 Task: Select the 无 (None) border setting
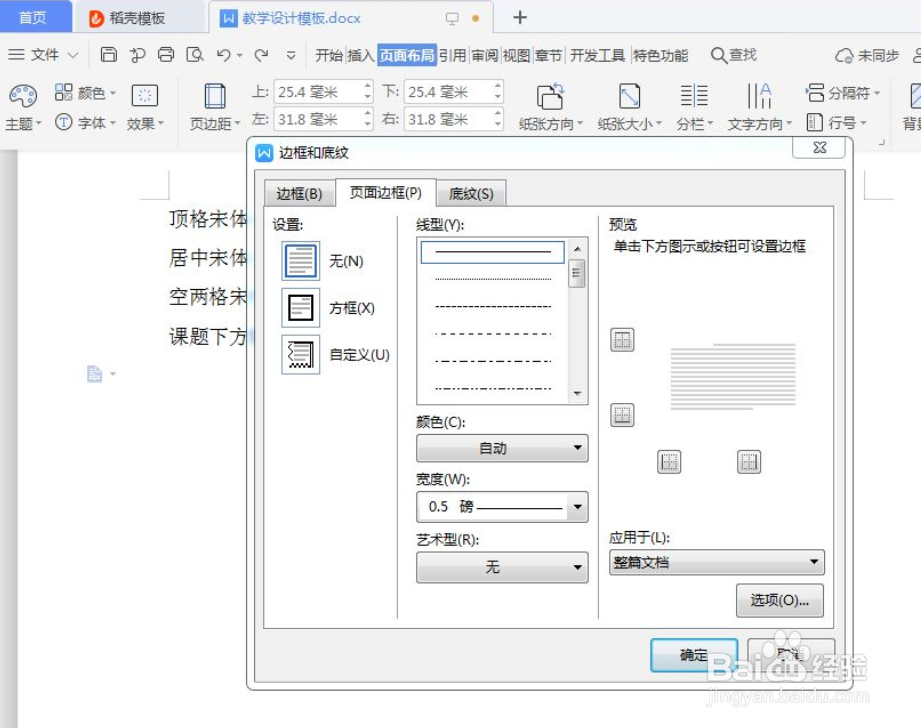click(300, 260)
